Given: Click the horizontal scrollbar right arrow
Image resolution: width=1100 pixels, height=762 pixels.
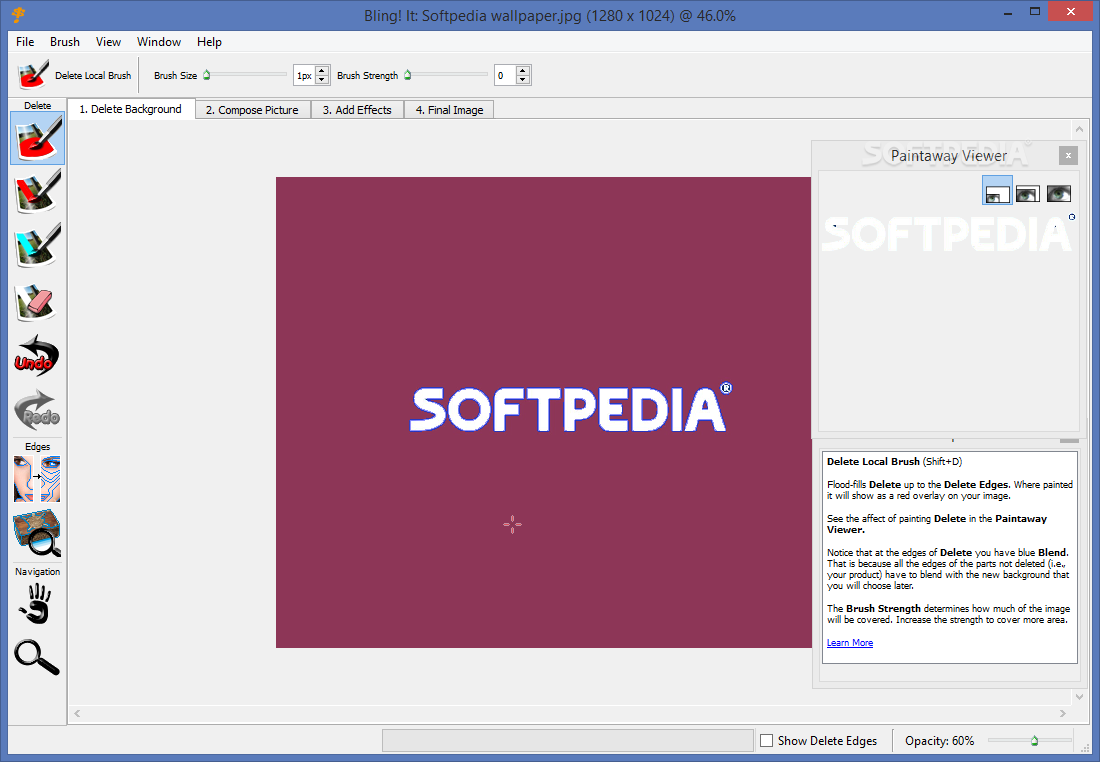Looking at the screenshot, I should 1063,714.
